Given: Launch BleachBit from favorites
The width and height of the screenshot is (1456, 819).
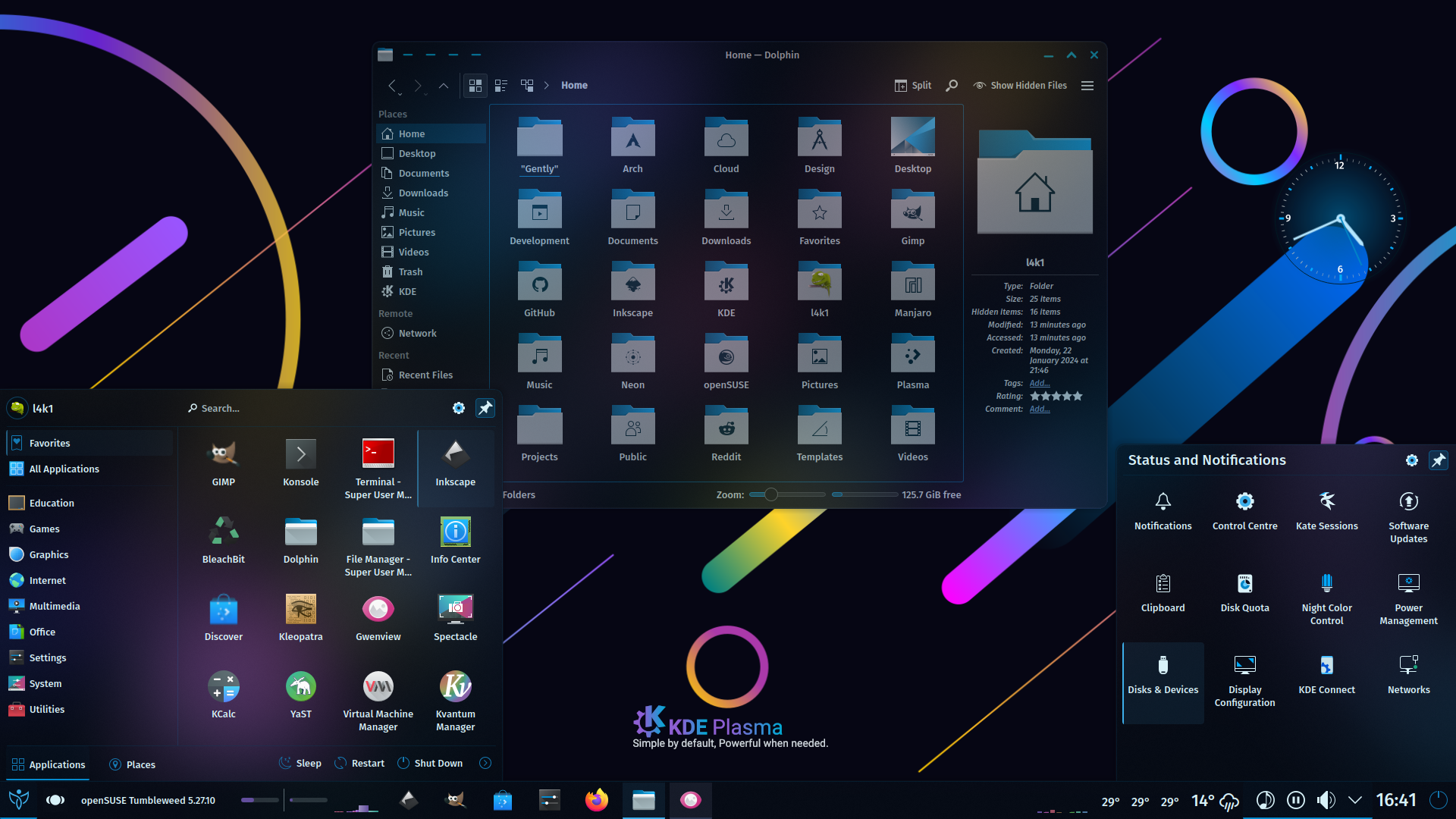Looking at the screenshot, I should point(223,541).
